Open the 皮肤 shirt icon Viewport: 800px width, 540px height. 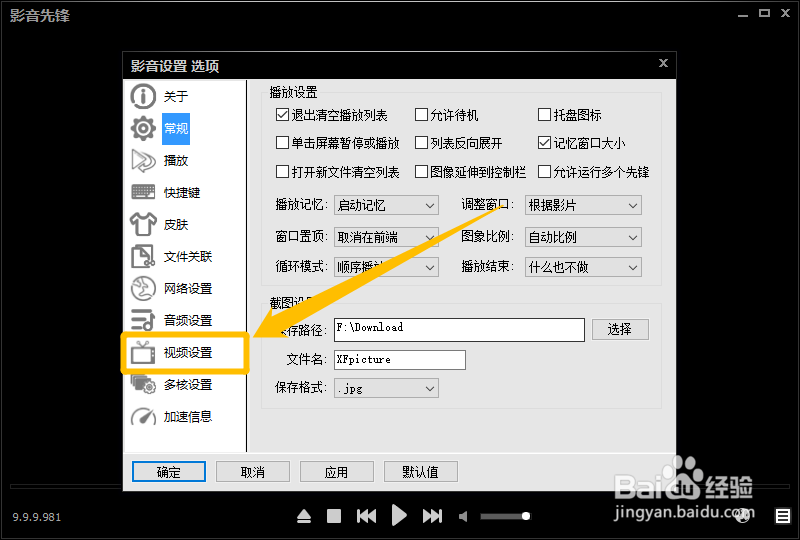pos(143,225)
